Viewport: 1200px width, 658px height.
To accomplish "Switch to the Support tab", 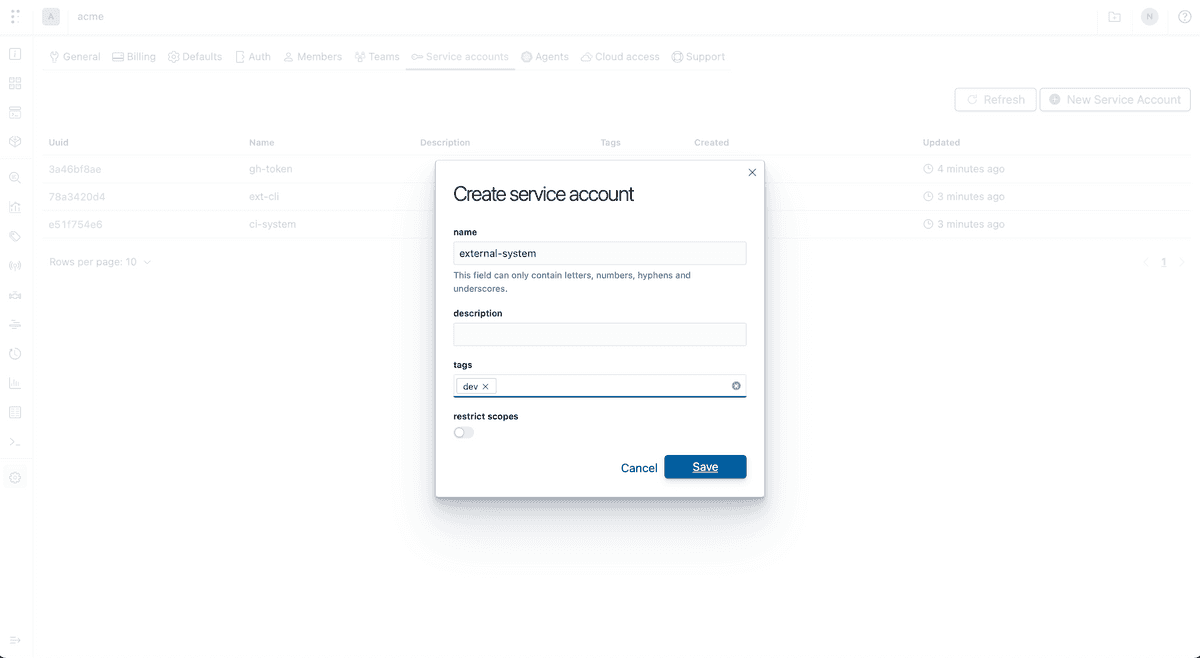I will tap(698, 57).
